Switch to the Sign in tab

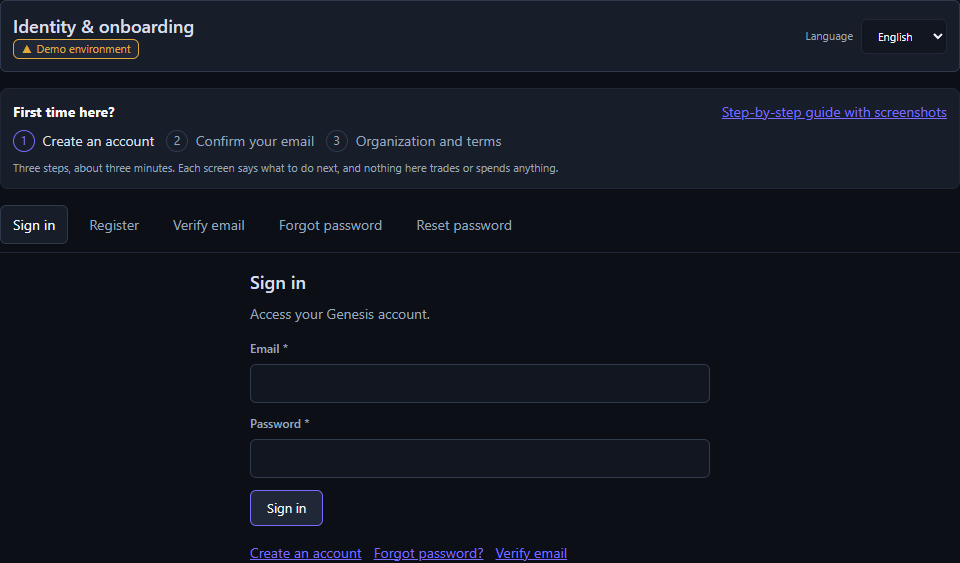tap(34, 225)
